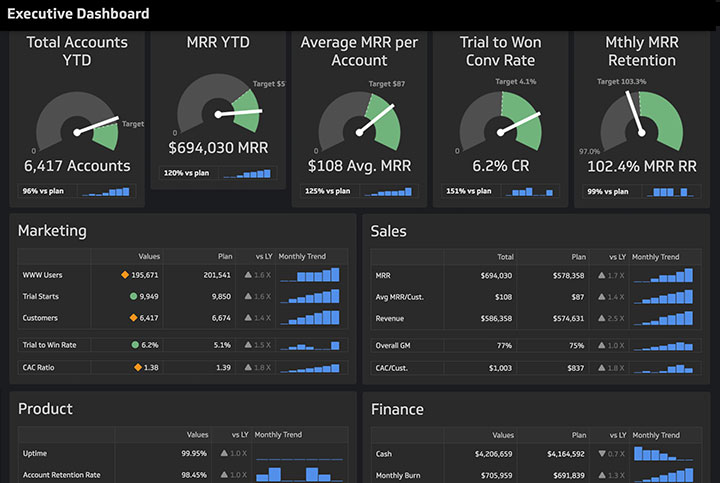The width and height of the screenshot is (720, 483).
Task: Select the Marketing section heading
Action: point(52,230)
